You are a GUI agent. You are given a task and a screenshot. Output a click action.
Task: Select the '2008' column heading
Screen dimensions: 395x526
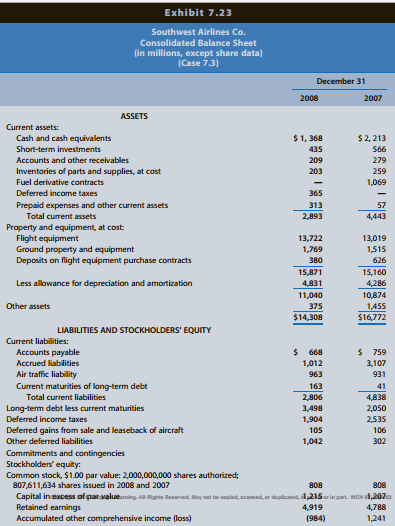[309, 98]
